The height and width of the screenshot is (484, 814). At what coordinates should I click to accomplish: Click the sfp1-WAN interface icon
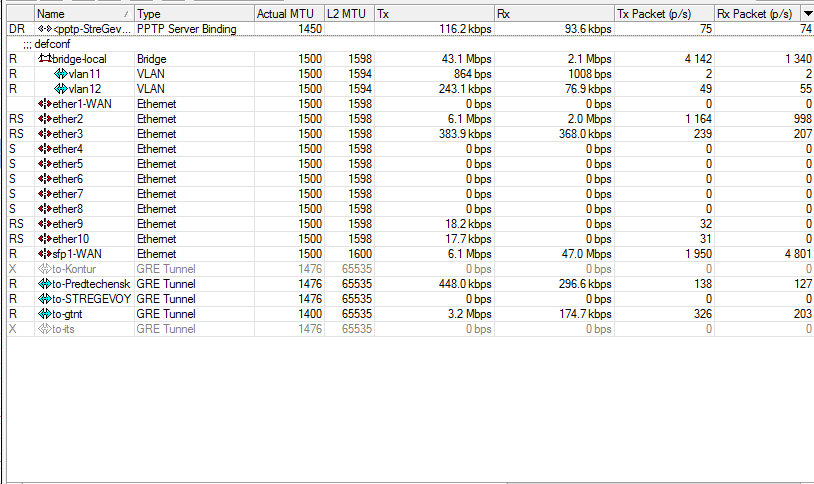click(45, 254)
